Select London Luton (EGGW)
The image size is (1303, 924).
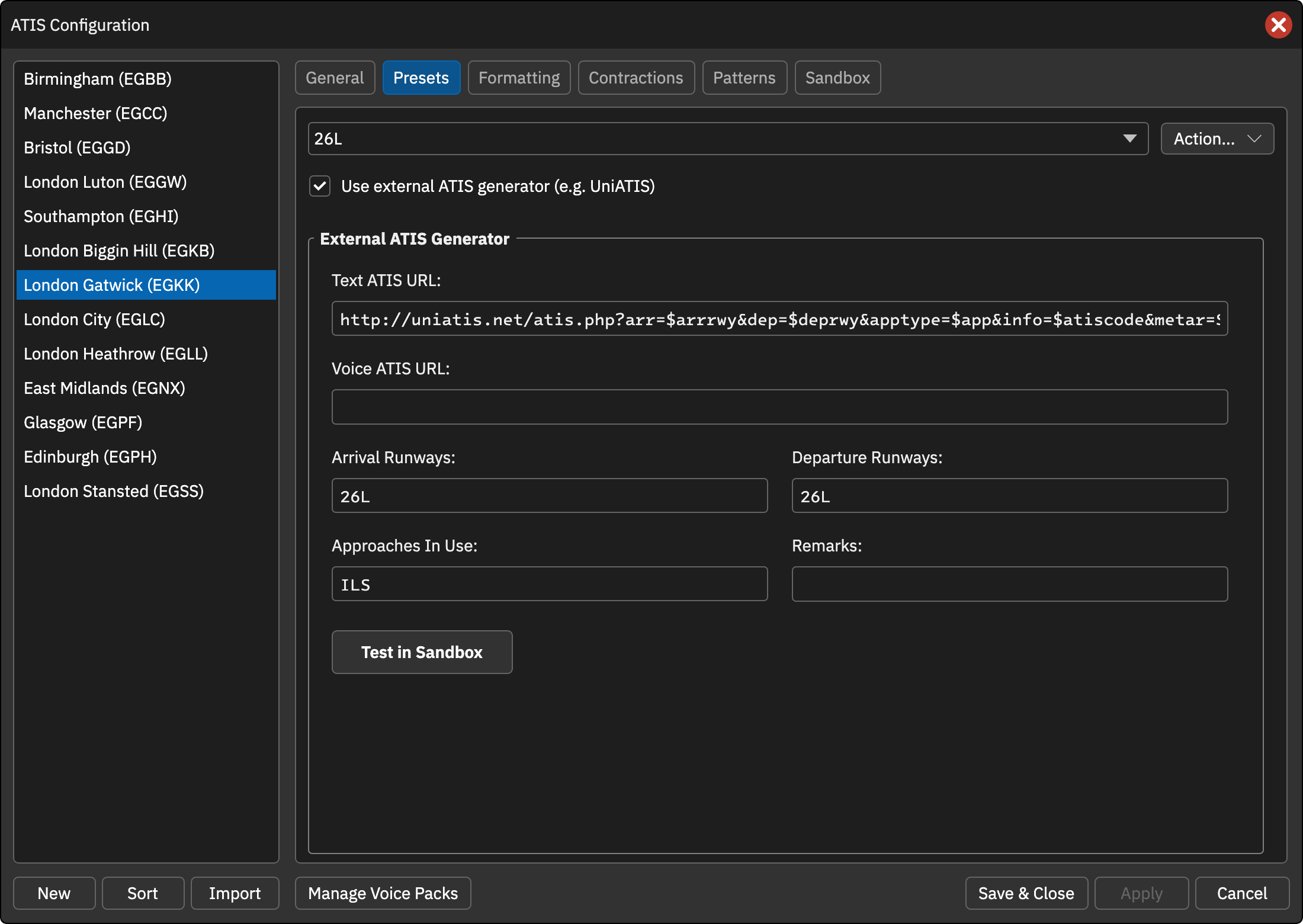click(146, 182)
